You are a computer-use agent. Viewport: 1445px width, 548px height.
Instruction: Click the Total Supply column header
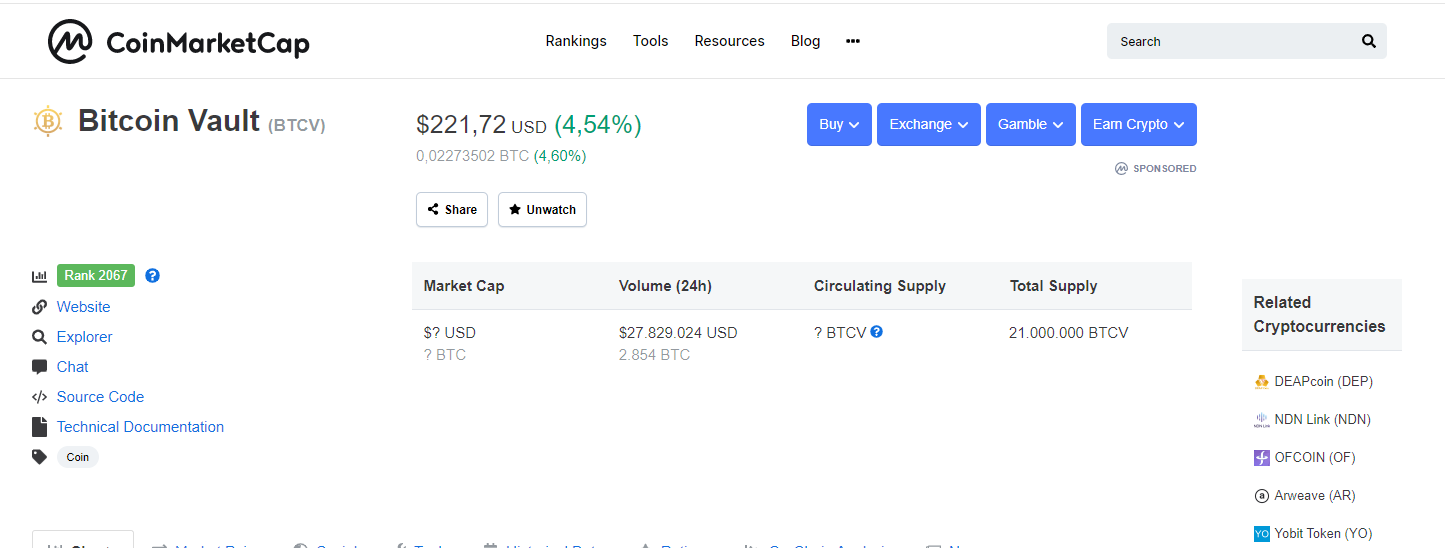point(1054,286)
